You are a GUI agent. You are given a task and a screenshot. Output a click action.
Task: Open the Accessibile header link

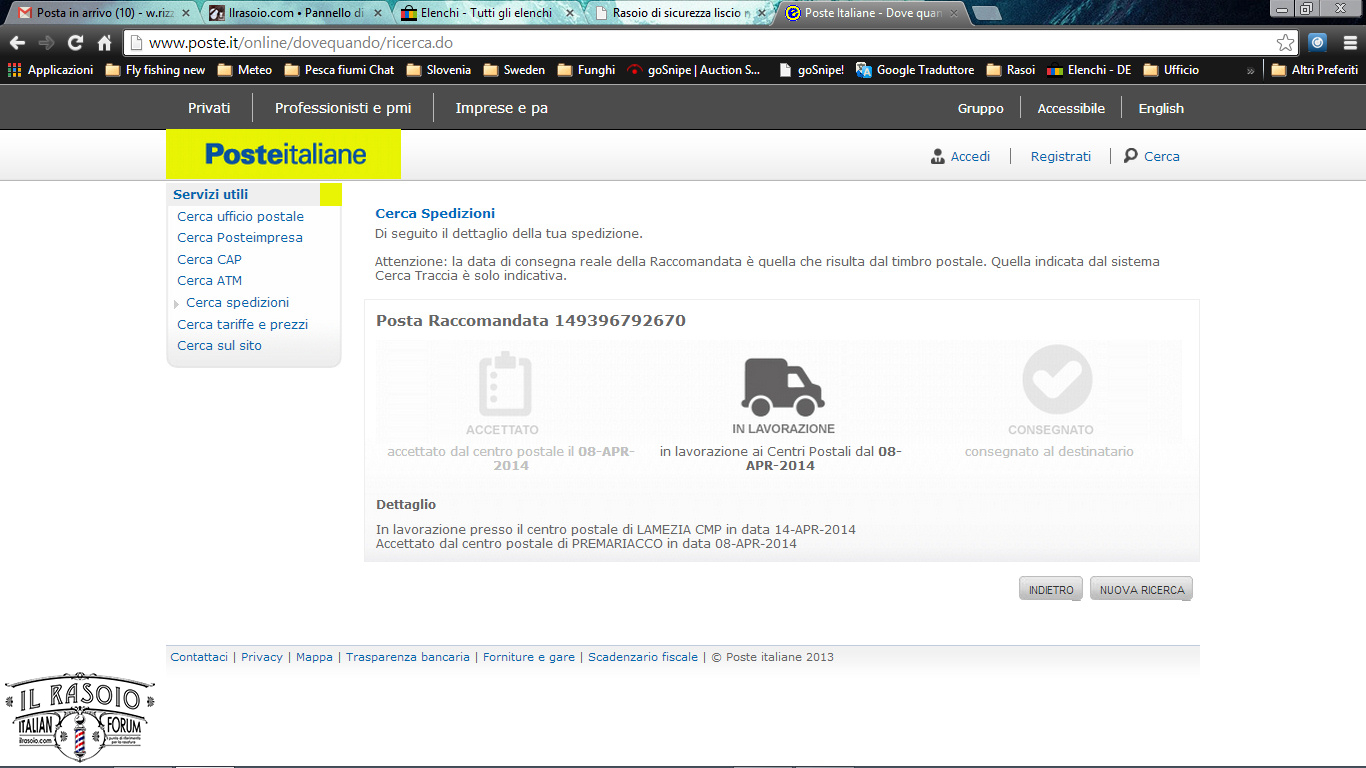[x=1071, y=108]
